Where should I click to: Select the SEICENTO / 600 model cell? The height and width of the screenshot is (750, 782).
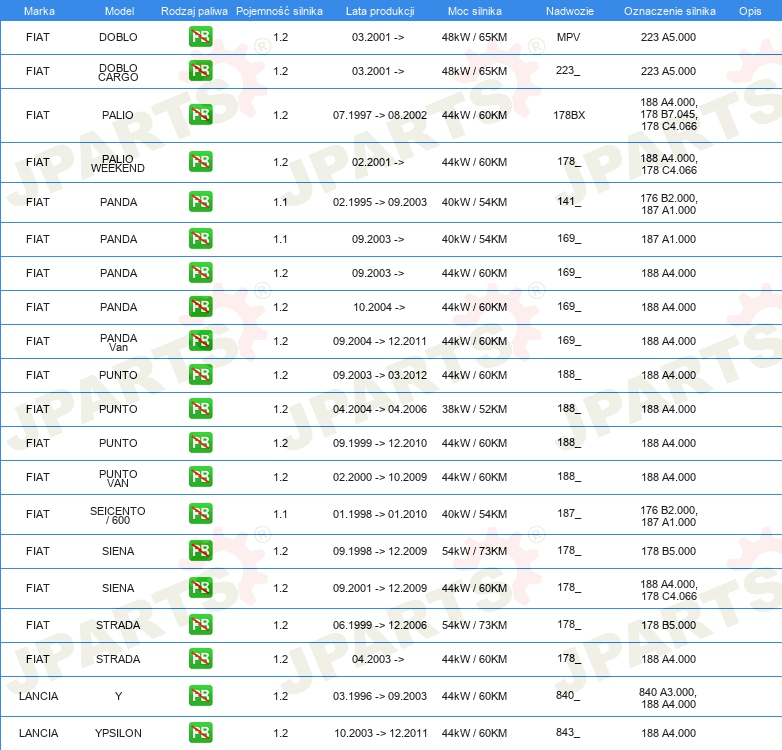tap(118, 514)
